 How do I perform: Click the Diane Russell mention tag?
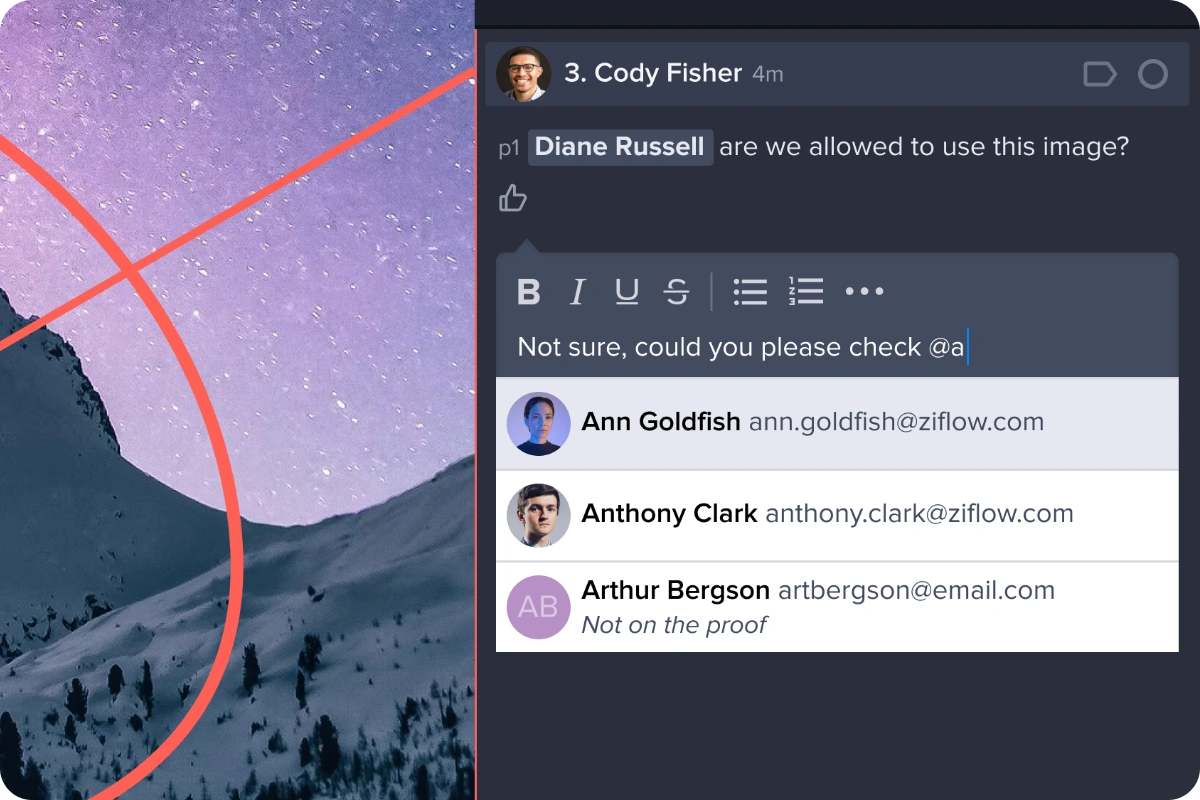pos(620,147)
